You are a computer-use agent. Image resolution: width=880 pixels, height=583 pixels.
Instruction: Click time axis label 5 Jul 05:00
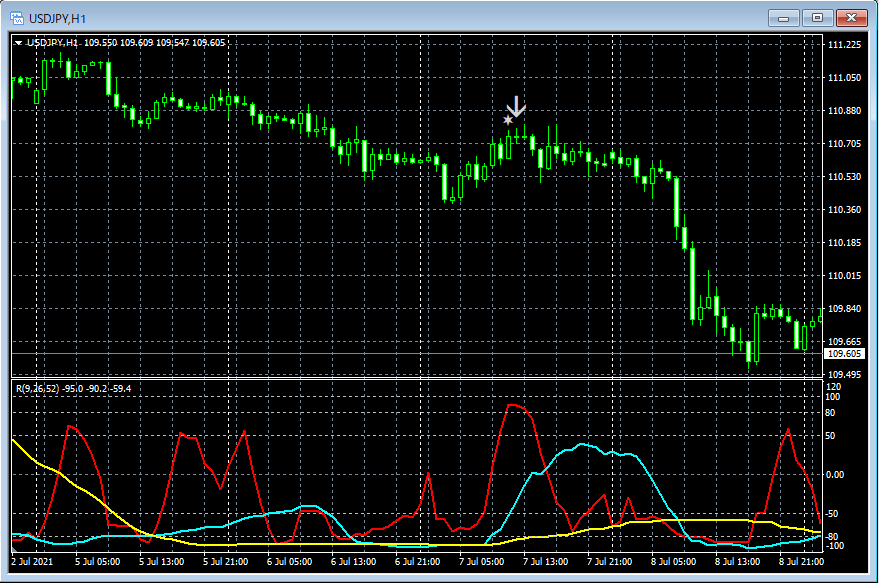tap(98, 562)
